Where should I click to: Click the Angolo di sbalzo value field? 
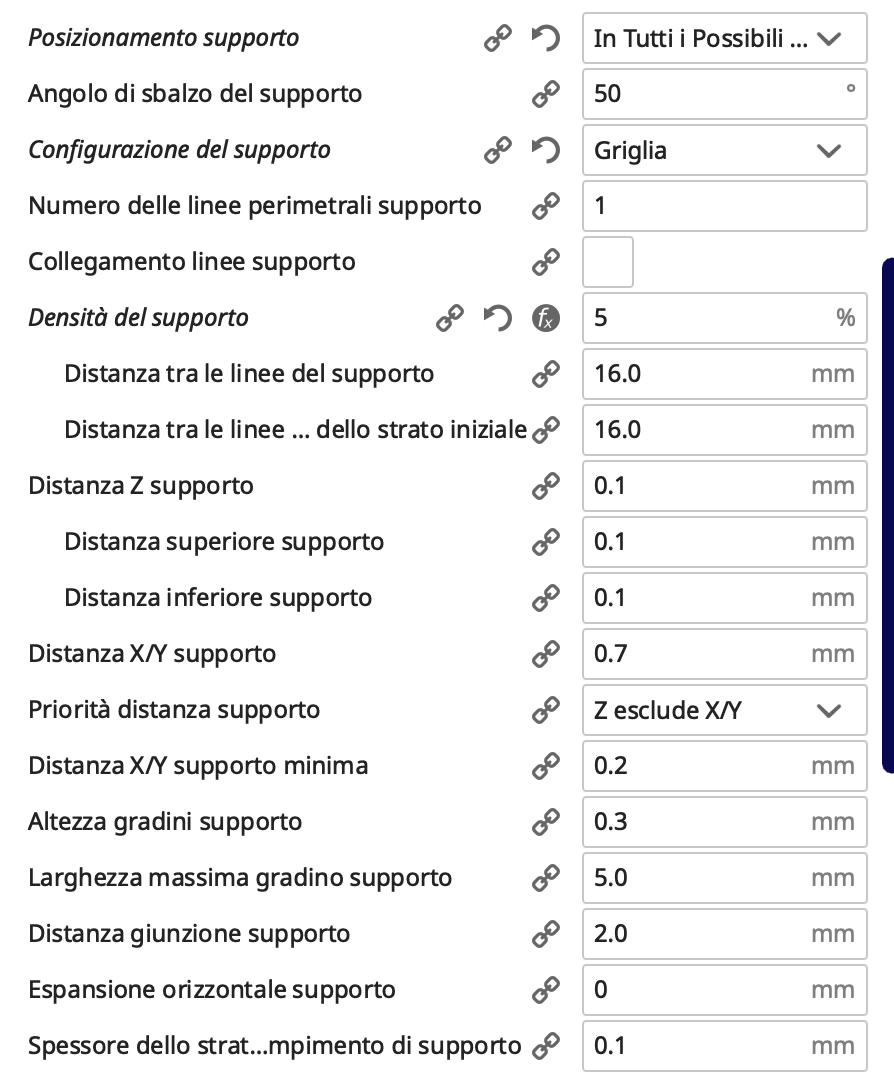coord(710,95)
